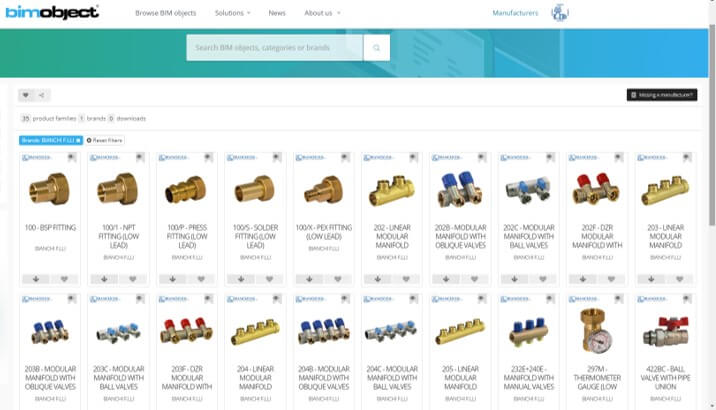Expand the About us dropdown menu
Screen dimensions: 716x410
tap(322, 13)
